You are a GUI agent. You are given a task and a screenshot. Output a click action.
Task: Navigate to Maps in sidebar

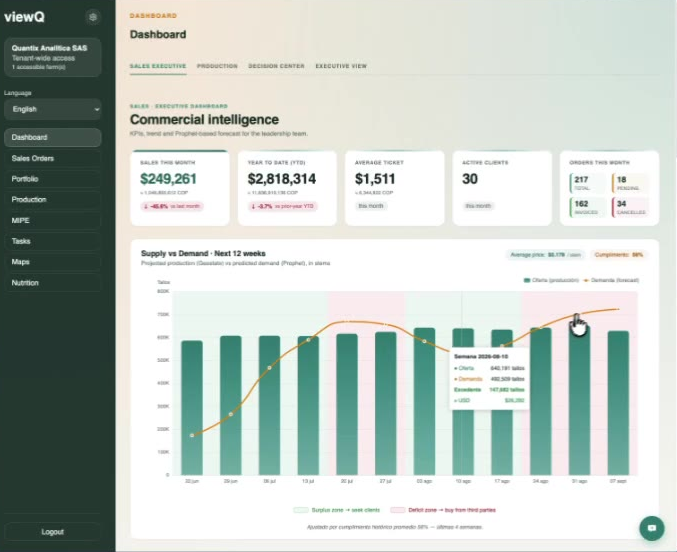[53, 262]
